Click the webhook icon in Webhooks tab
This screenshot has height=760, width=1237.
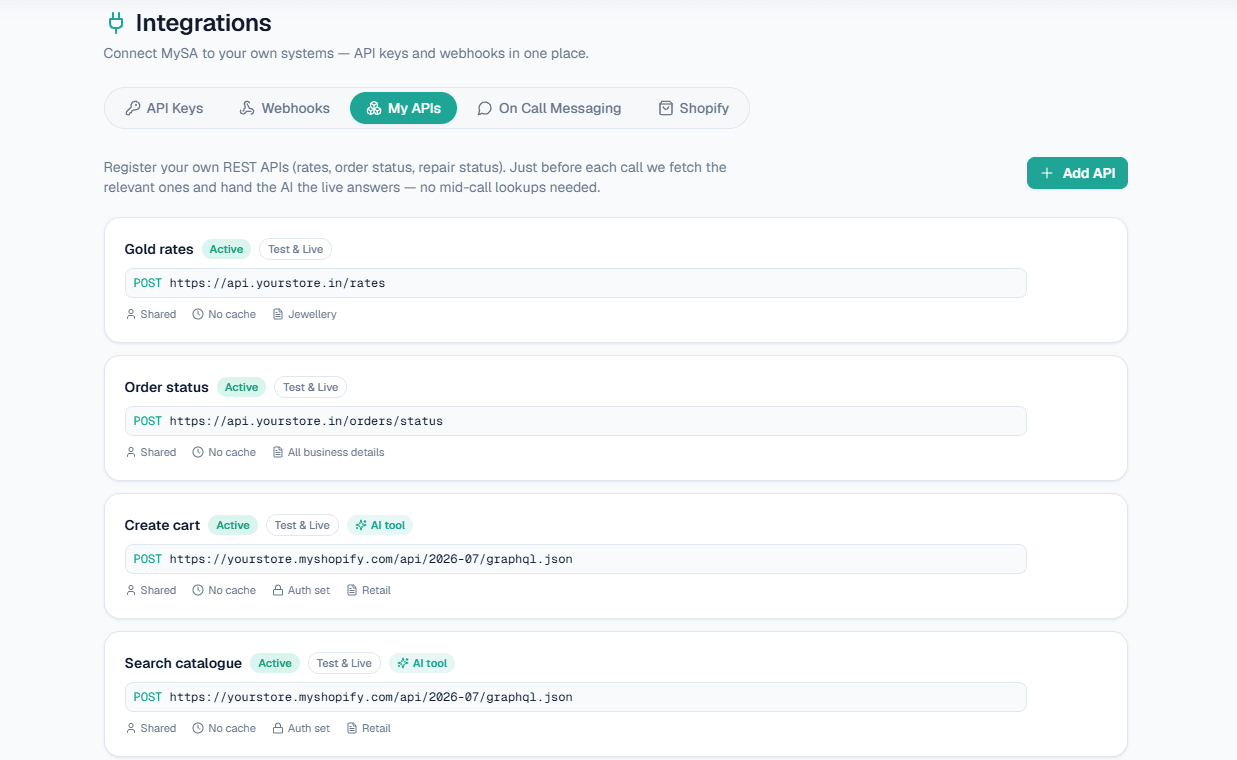(247, 108)
